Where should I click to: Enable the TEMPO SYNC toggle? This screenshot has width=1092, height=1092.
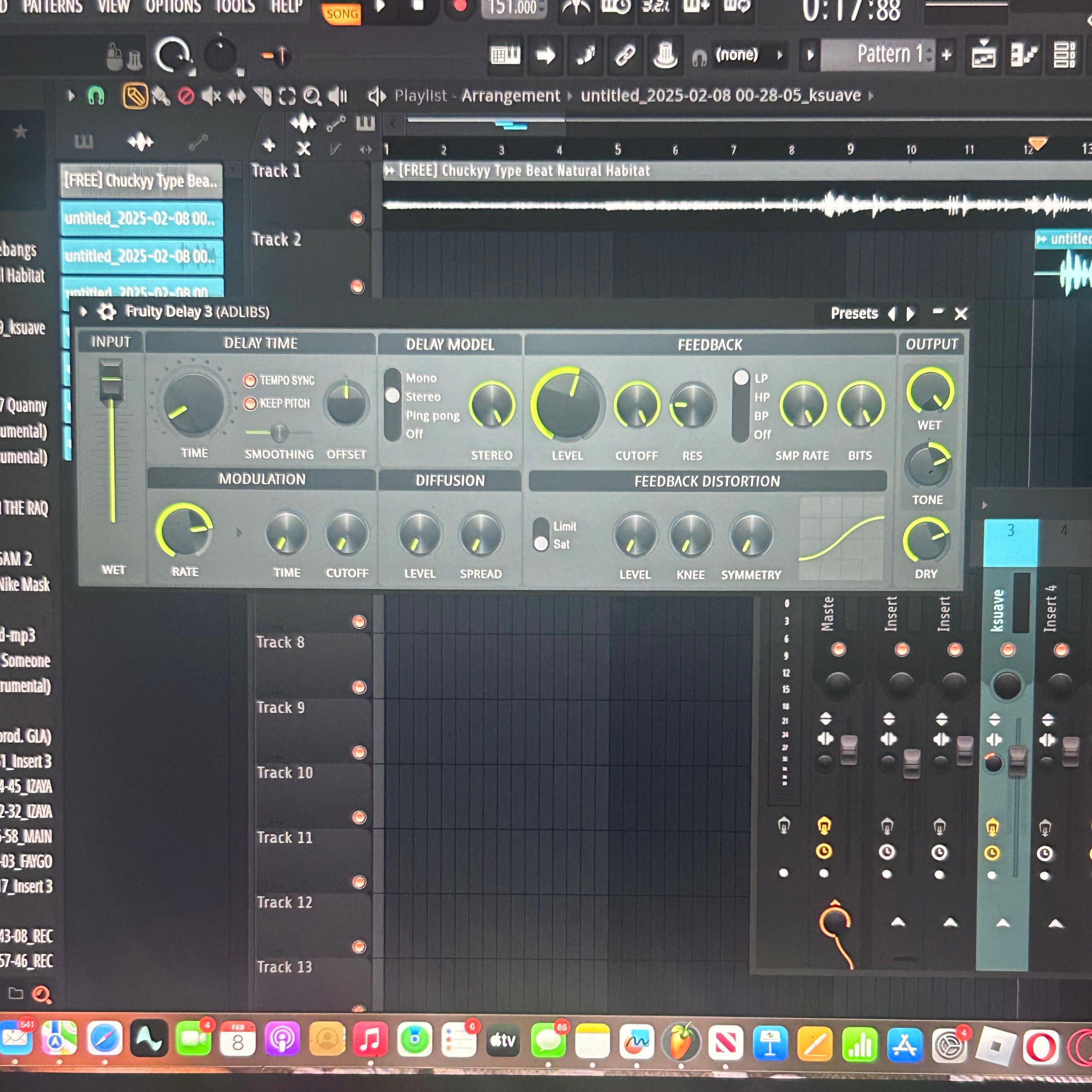point(250,380)
